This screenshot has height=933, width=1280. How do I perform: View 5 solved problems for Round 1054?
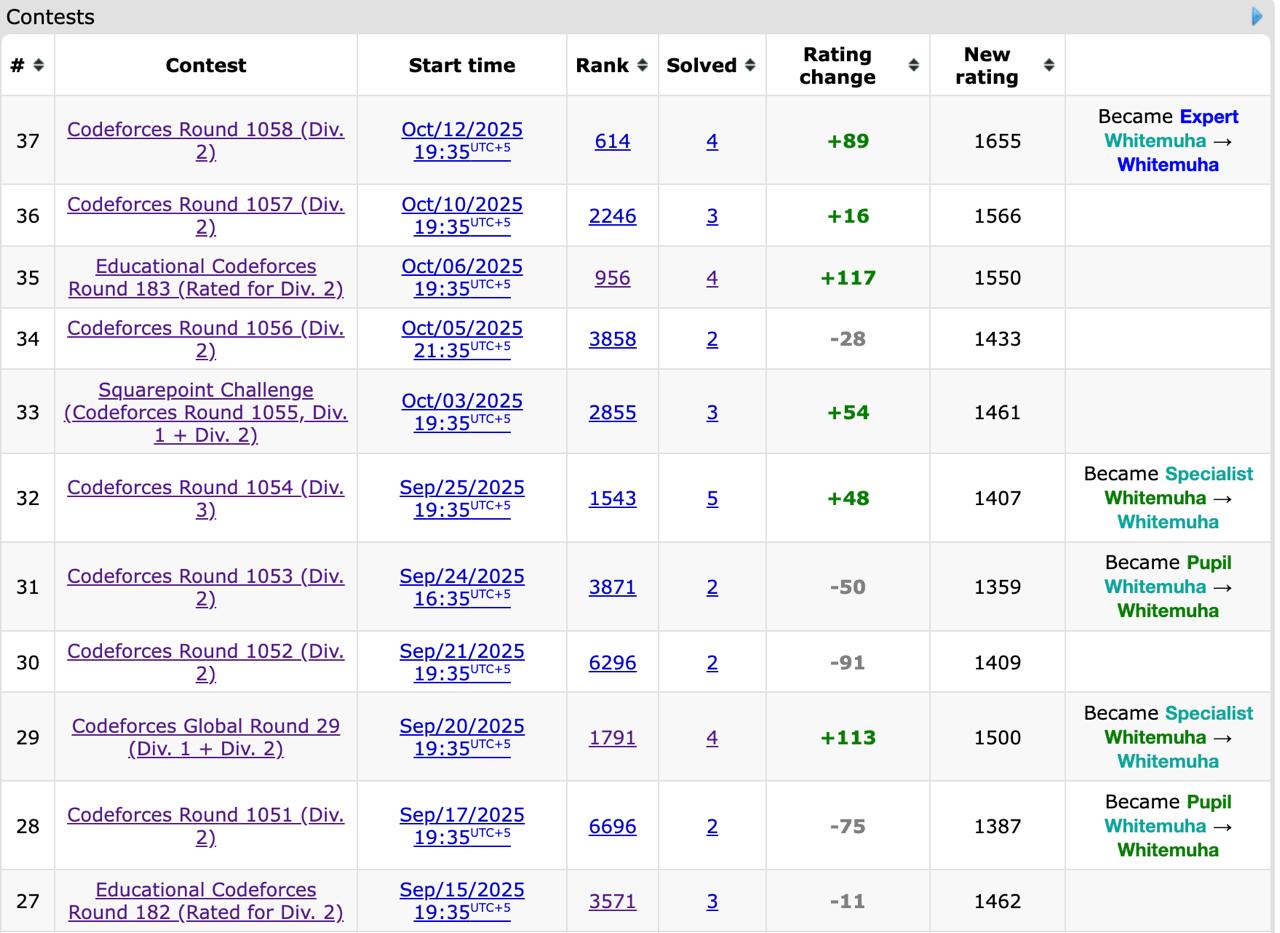712,498
